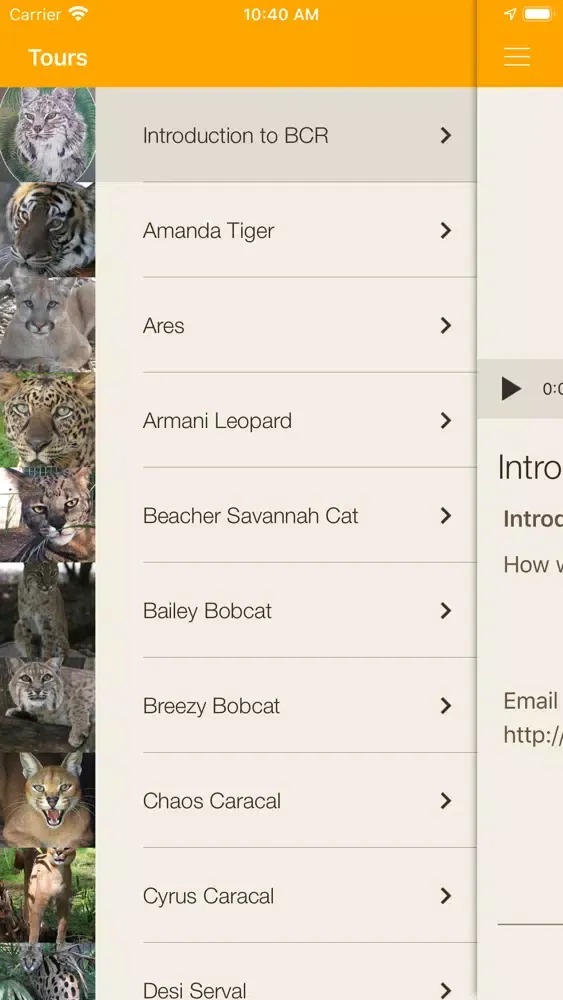Select Cyrus Caracal entry

(238, 895)
